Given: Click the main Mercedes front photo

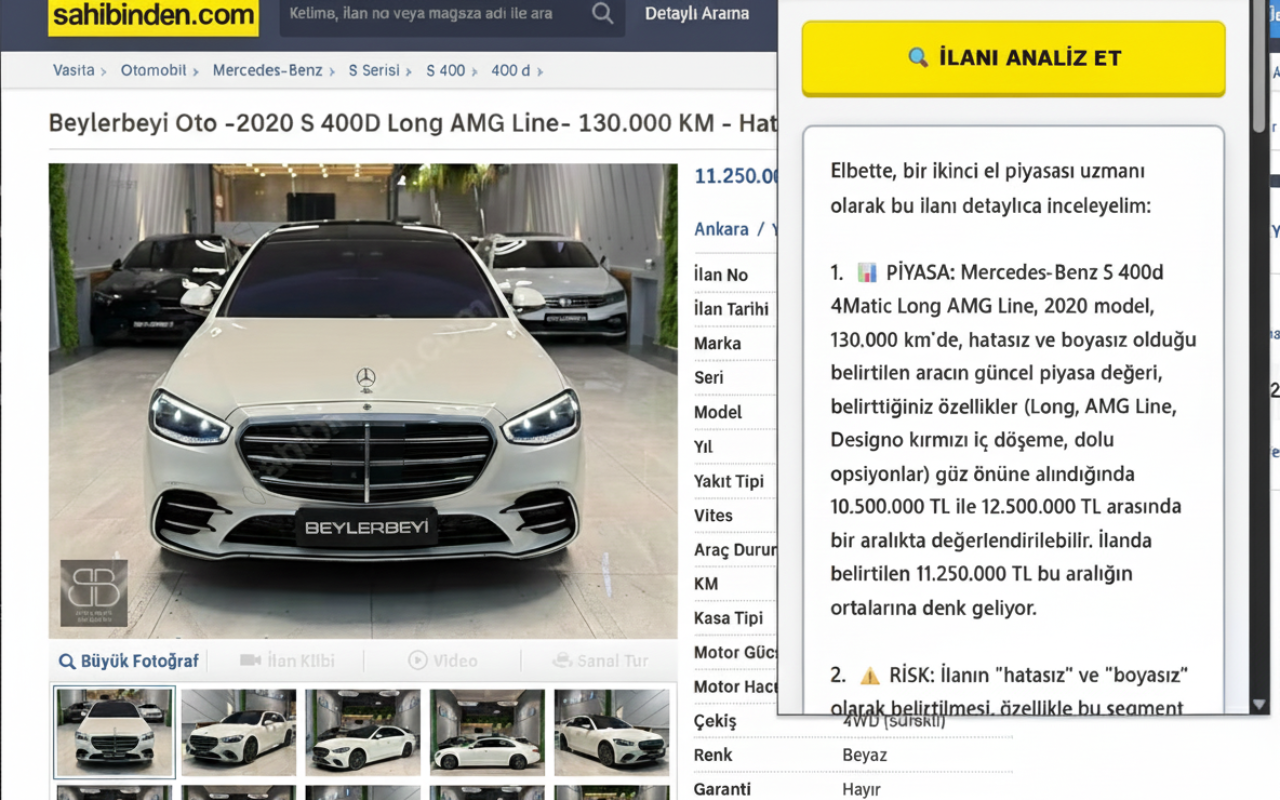Looking at the screenshot, I should (x=363, y=401).
